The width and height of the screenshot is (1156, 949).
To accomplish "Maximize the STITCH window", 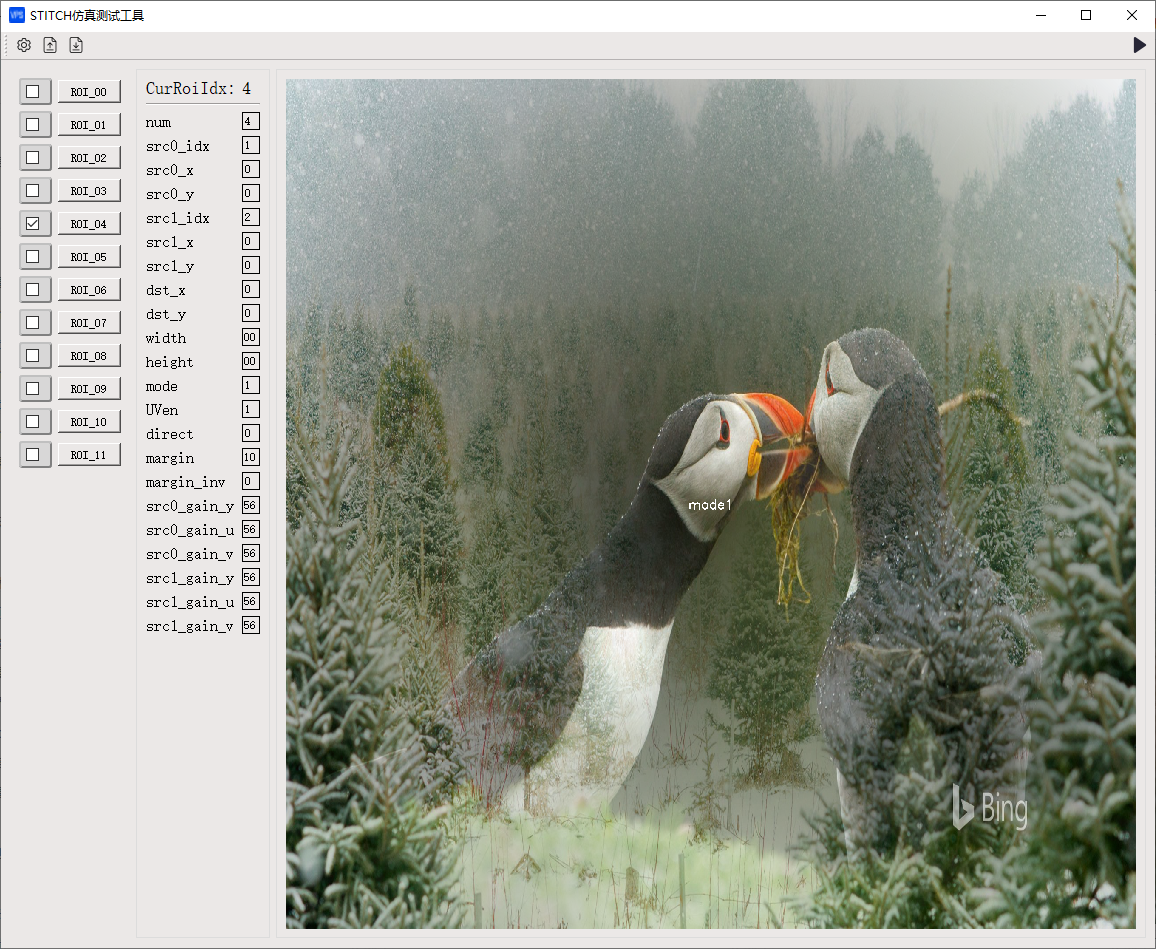I will click(x=1086, y=15).
